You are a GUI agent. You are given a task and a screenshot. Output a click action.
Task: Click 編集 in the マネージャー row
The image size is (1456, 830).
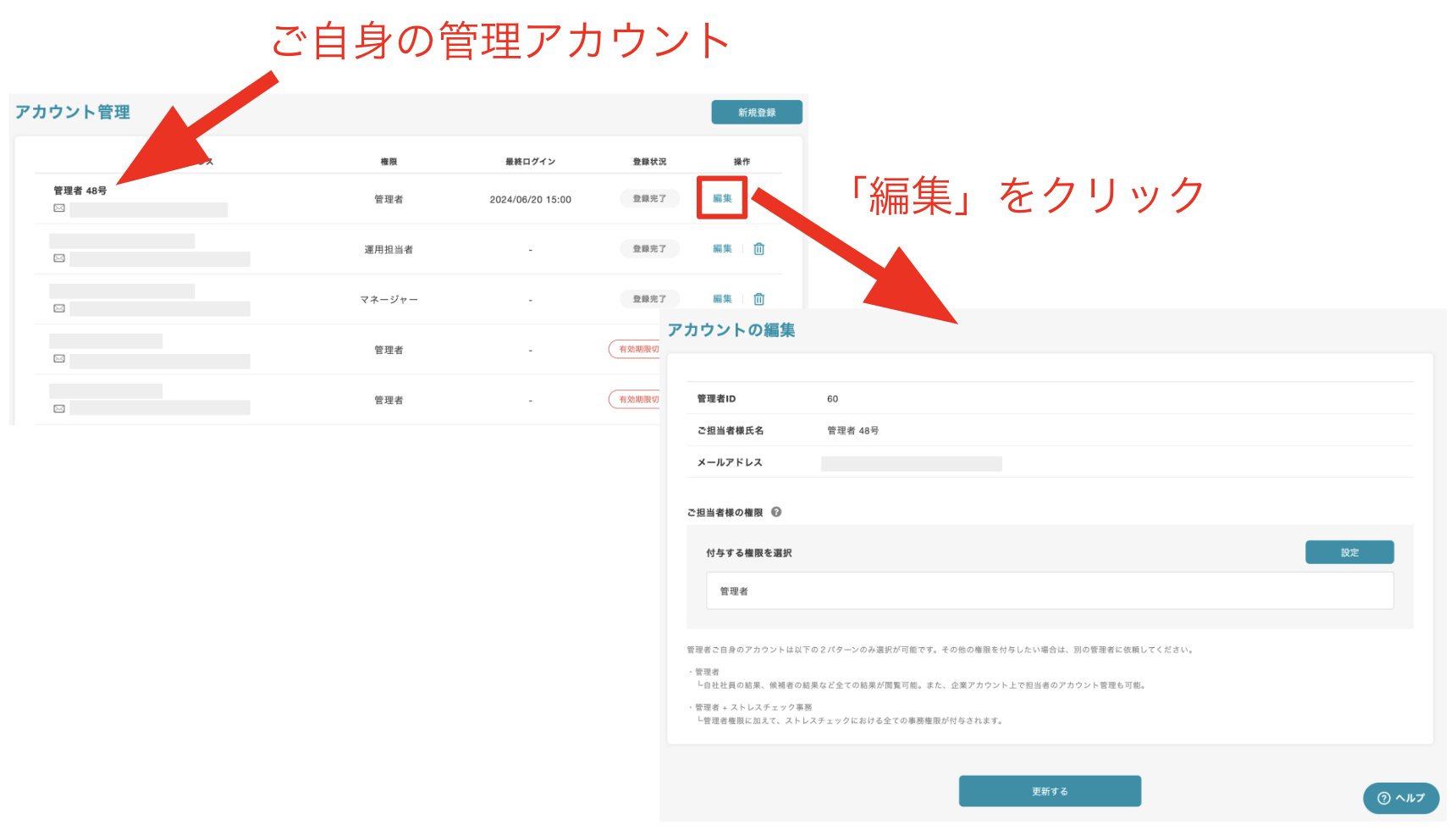(721, 298)
